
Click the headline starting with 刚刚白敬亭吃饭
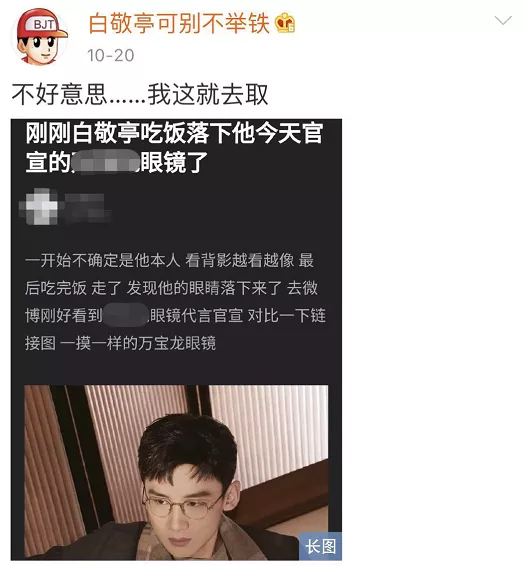coord(174,148)
